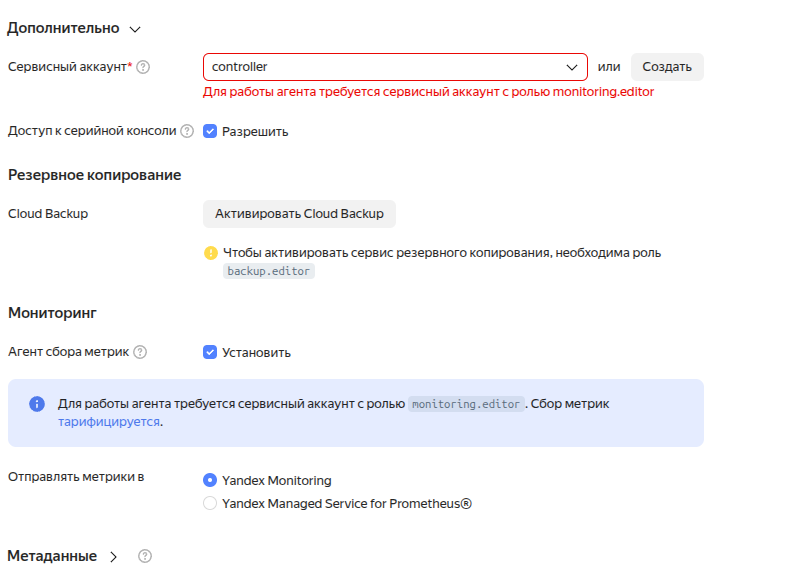The height and width of the screenshot is (588, 788).
Task: Collapse the Дополнительно section
Action: click(135, 29)
